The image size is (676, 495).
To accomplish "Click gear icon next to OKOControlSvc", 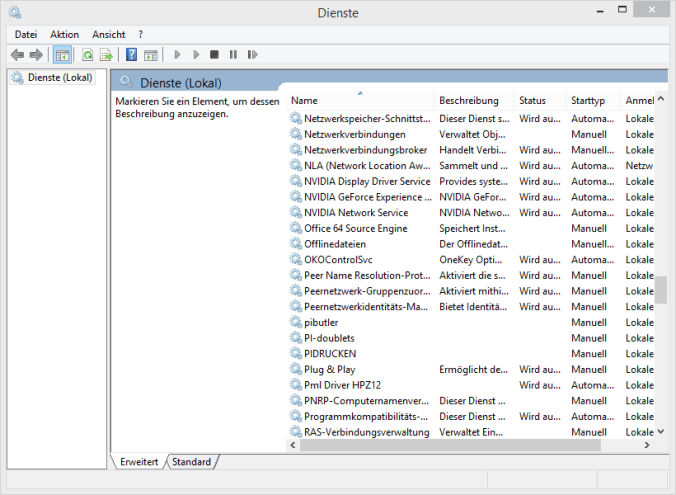I will 295,260.
